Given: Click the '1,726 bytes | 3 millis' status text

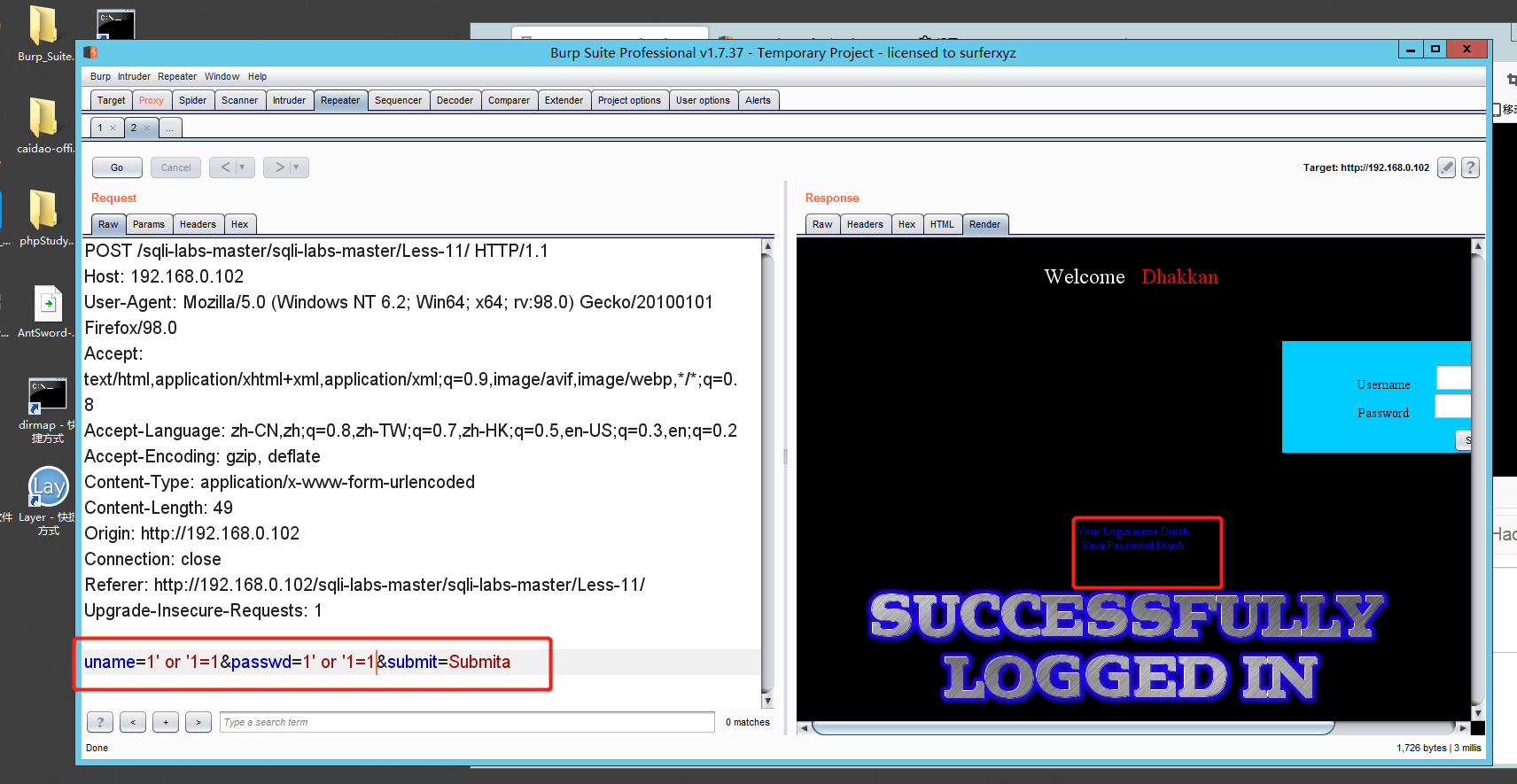Looking at the screenshot, I should click(x=1439, y=749).
